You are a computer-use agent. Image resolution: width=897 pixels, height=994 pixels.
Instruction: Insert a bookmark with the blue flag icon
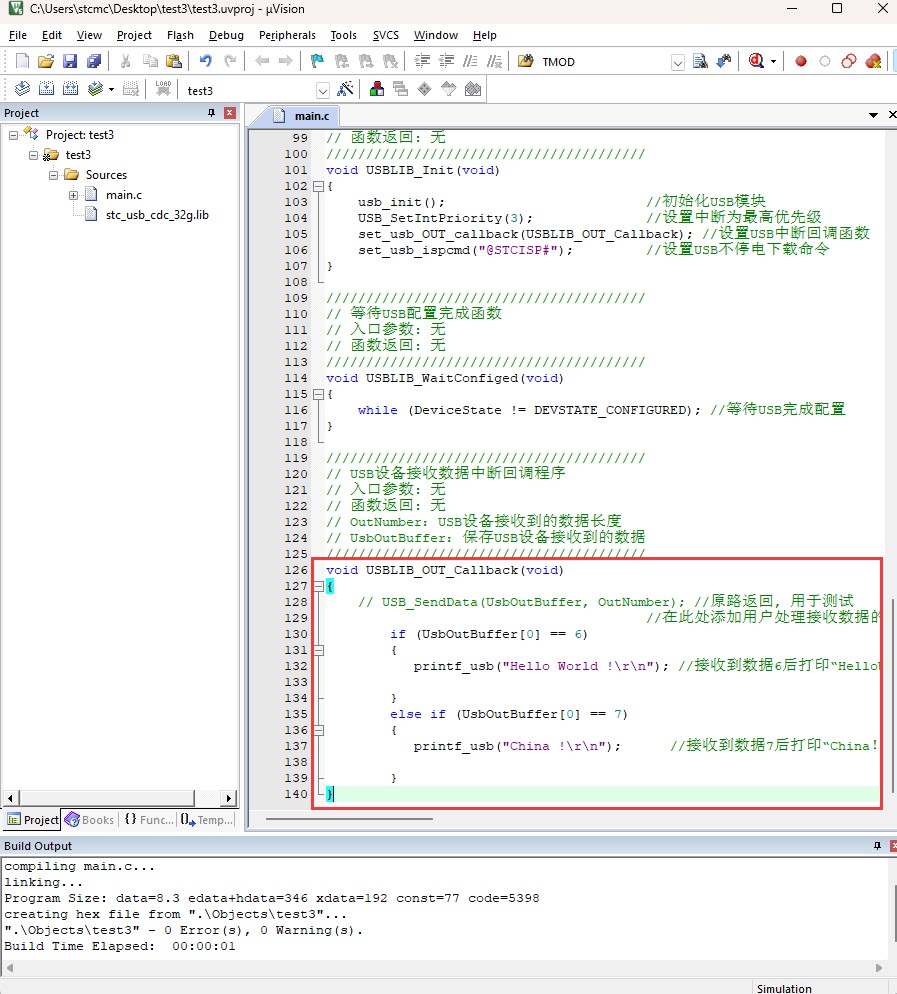(x=317, y=61)
